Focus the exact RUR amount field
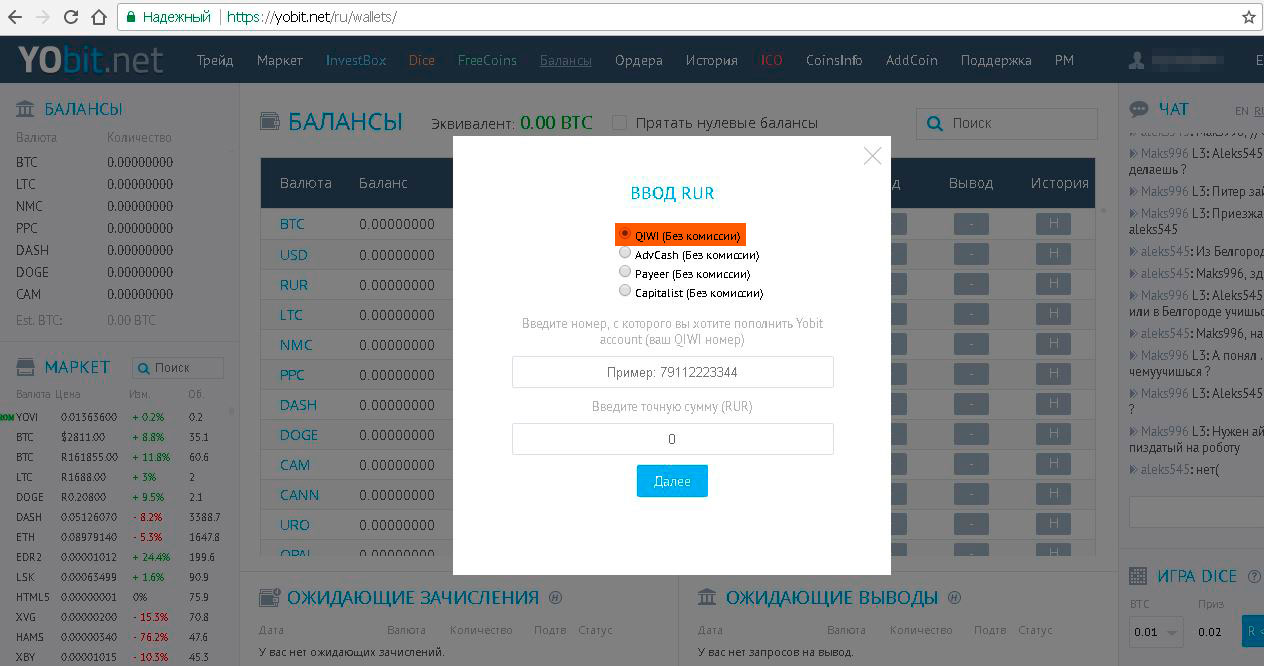Screen dimensions: 1264x666 (x=672, y=439)
